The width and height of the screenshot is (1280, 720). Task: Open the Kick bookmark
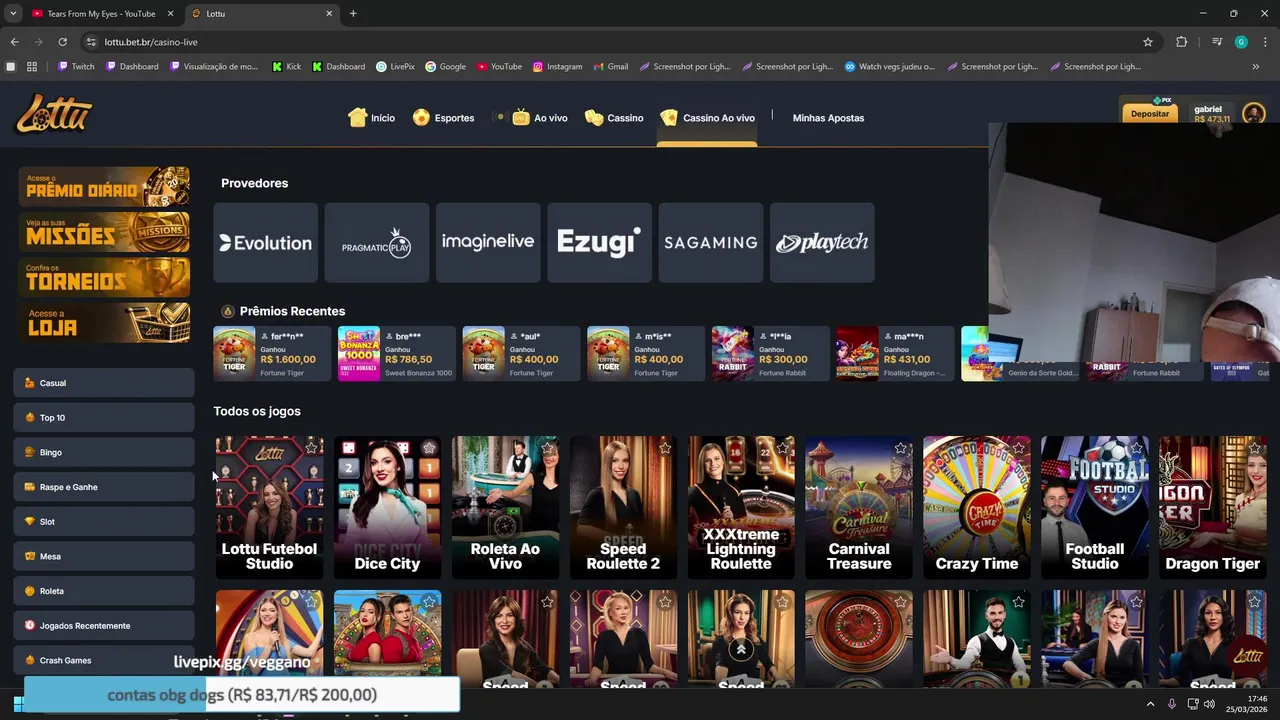[x=287, y=67]
